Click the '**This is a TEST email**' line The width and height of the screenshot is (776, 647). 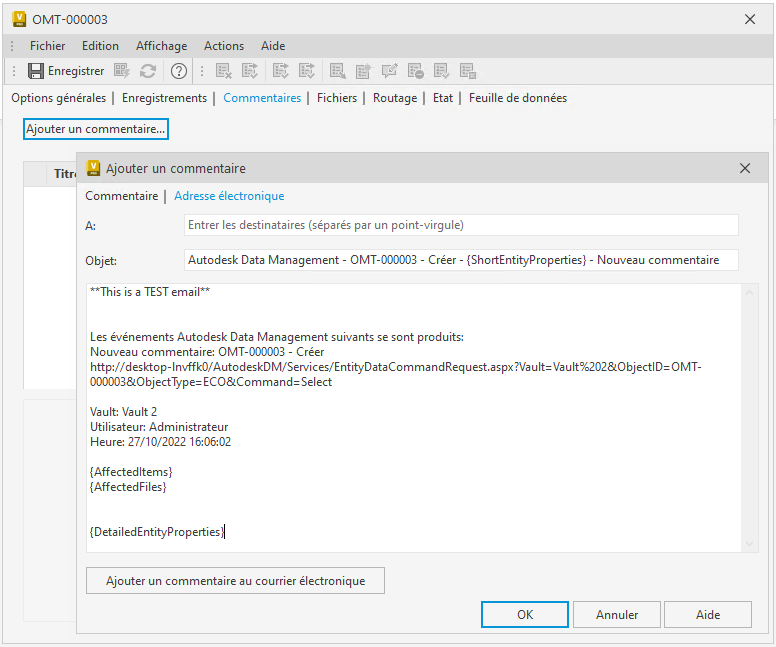tap(150, 292)
